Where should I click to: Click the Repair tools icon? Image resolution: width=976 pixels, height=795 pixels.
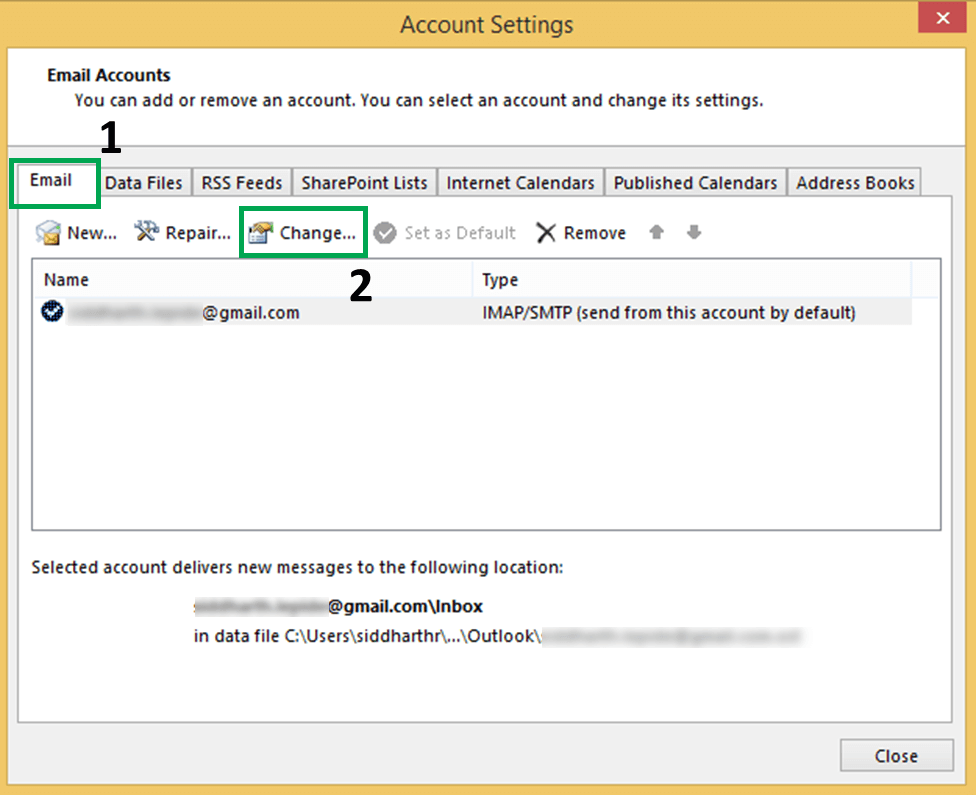tap(147, 233)
